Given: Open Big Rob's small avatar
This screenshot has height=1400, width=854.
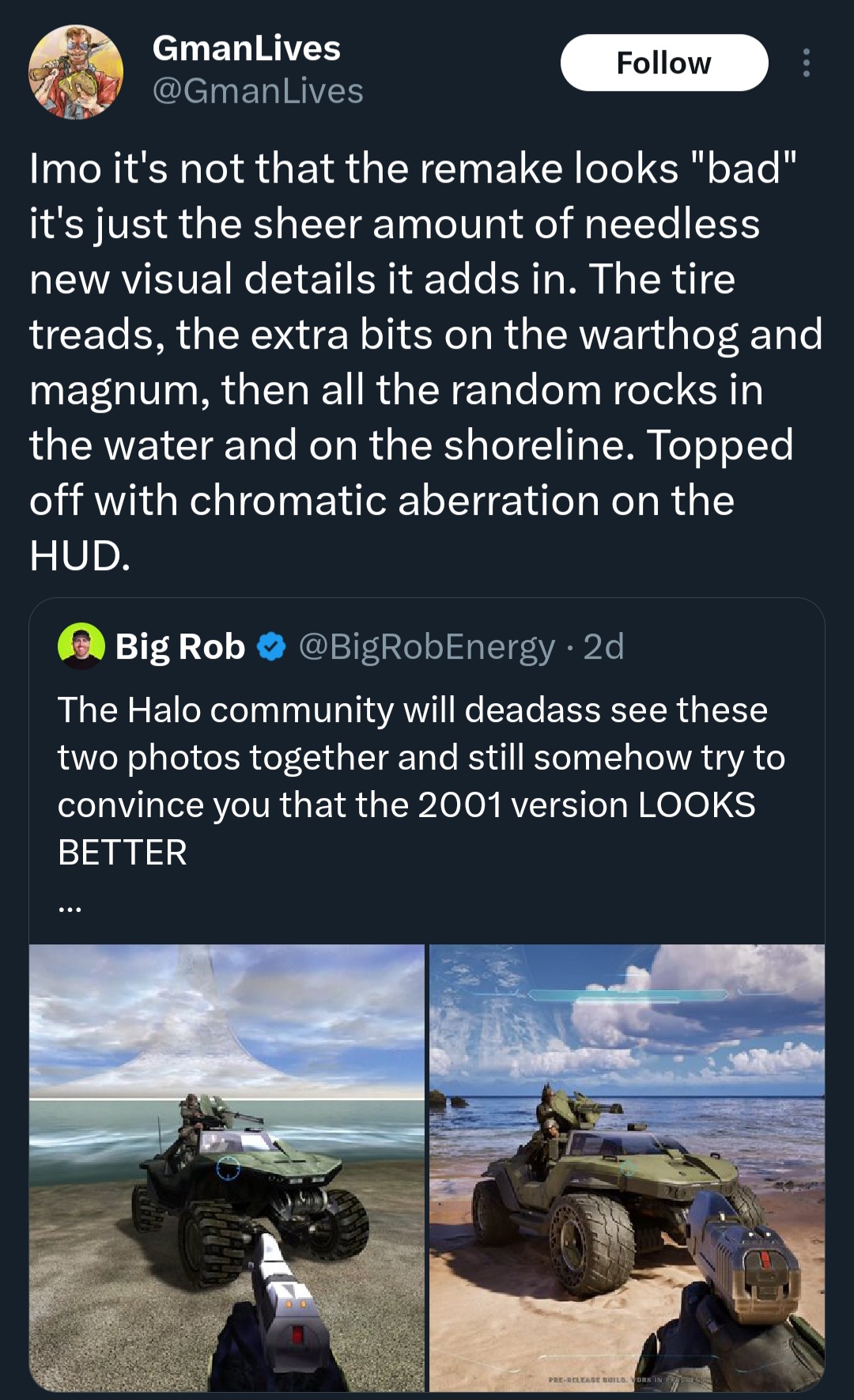Looking at the screenshot, I should pyautogui.click(x=81, y=646).
